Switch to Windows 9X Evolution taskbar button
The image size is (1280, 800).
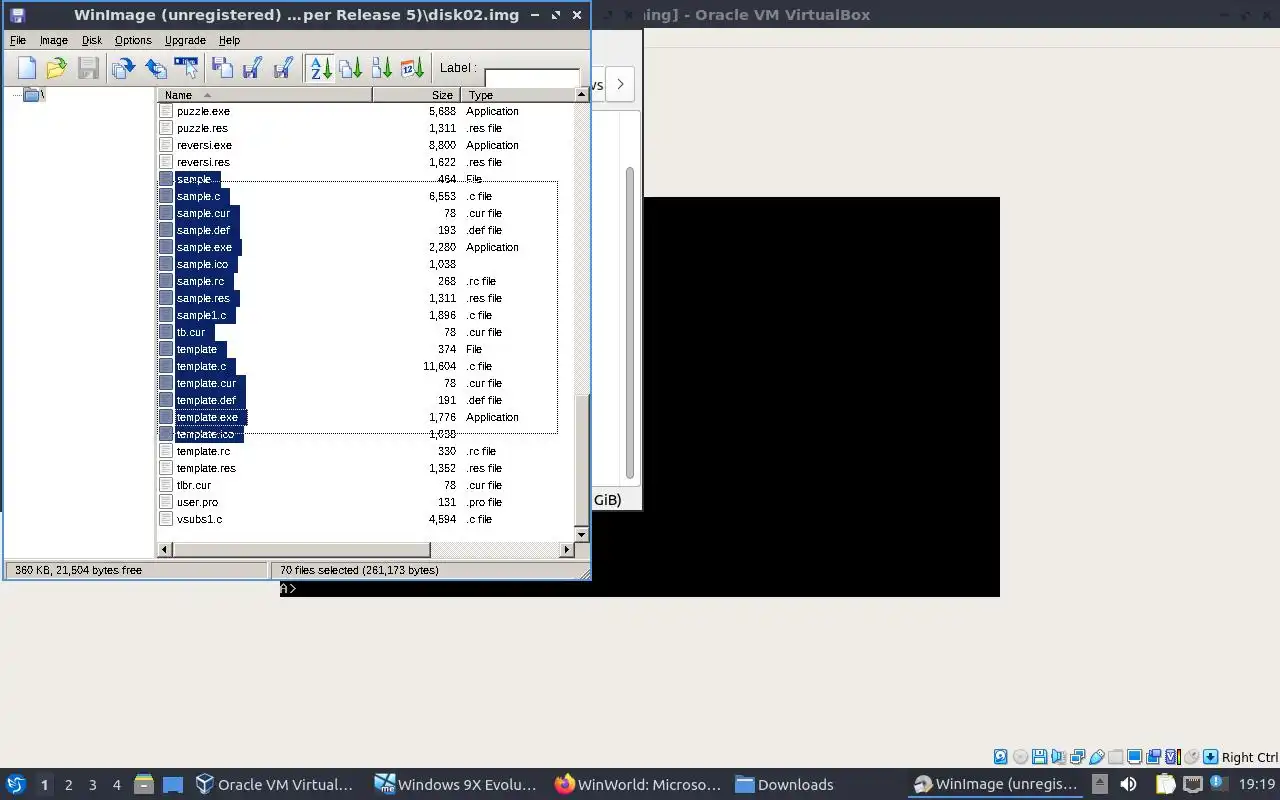pos(456,784)
